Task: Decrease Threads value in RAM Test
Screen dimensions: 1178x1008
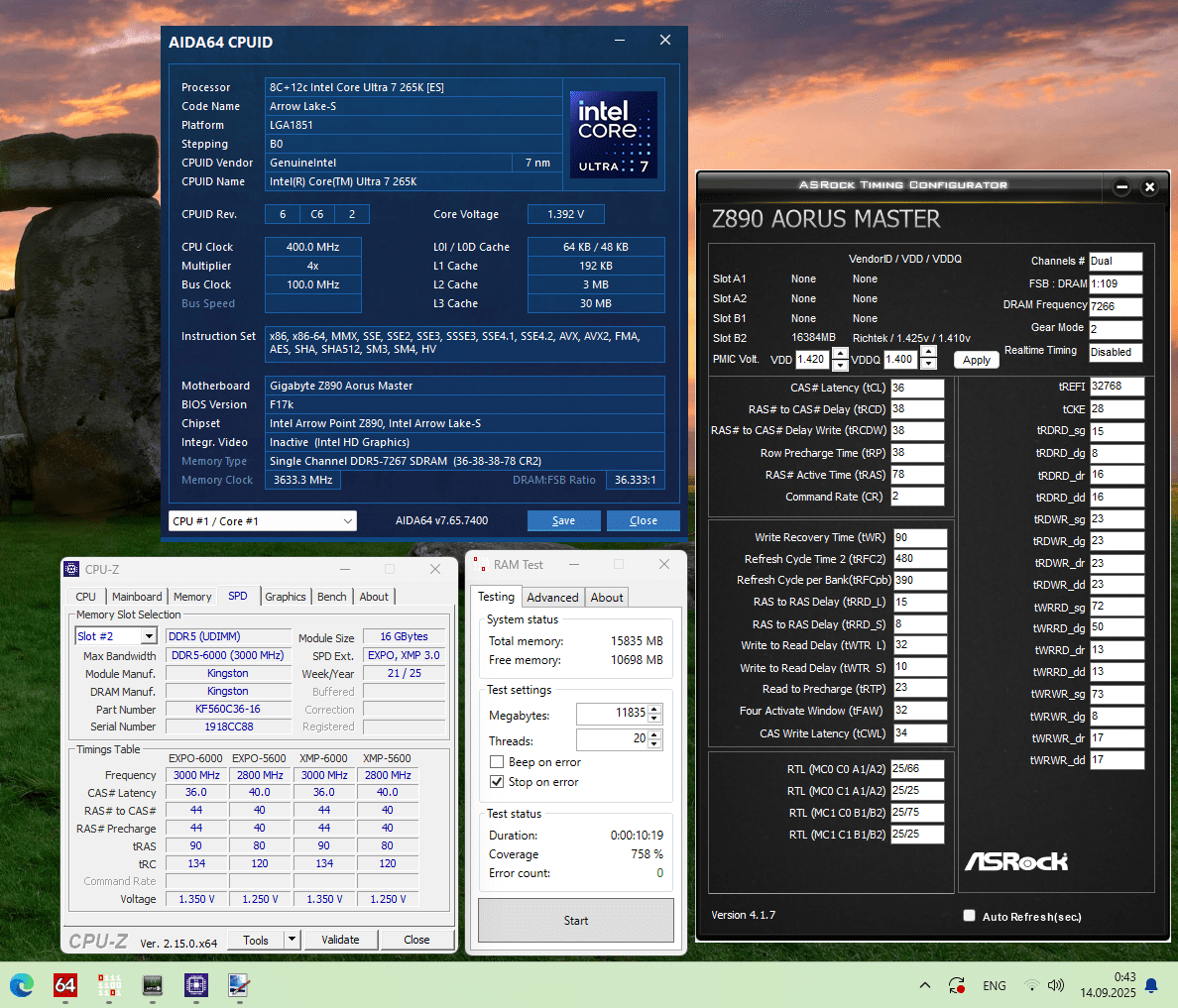Action: 654,743
